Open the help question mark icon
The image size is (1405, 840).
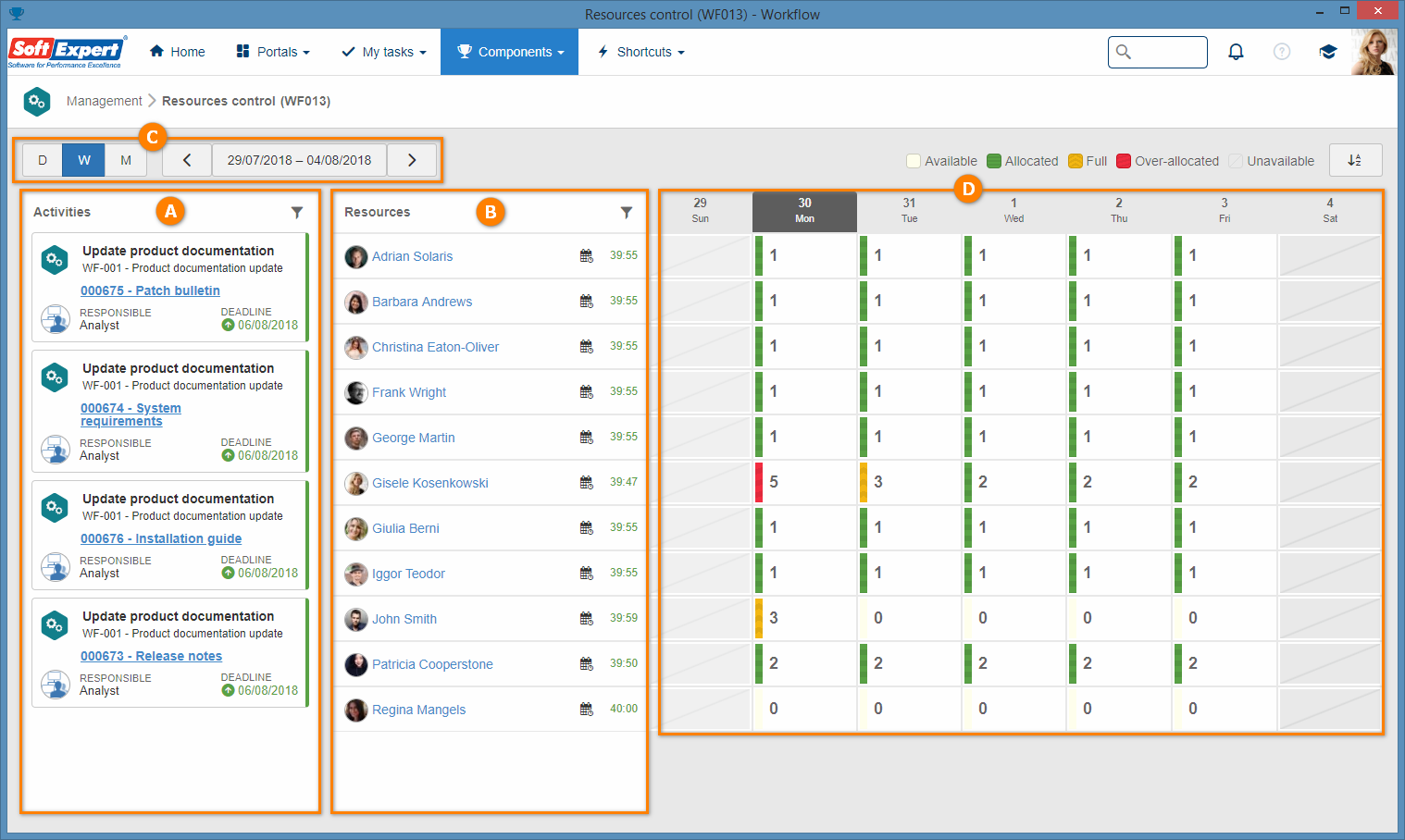point(1282,52)
